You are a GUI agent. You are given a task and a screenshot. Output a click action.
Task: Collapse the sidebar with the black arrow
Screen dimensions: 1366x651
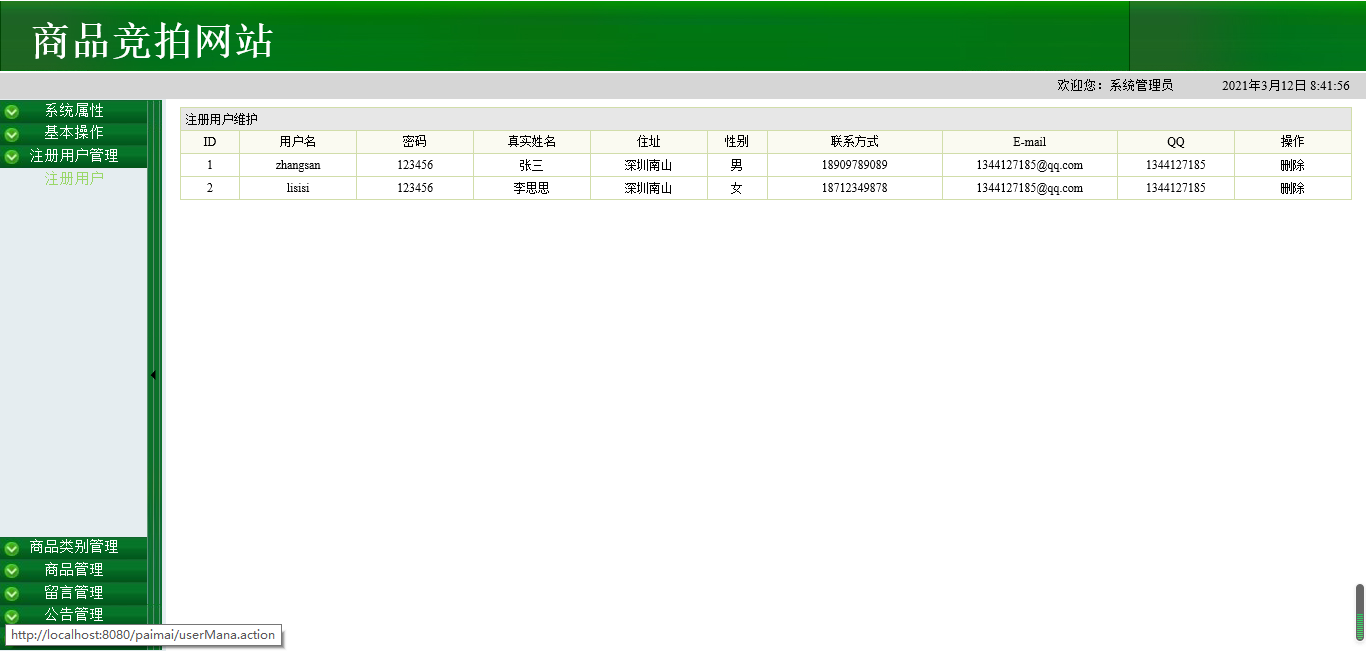(x=153, y=375)
